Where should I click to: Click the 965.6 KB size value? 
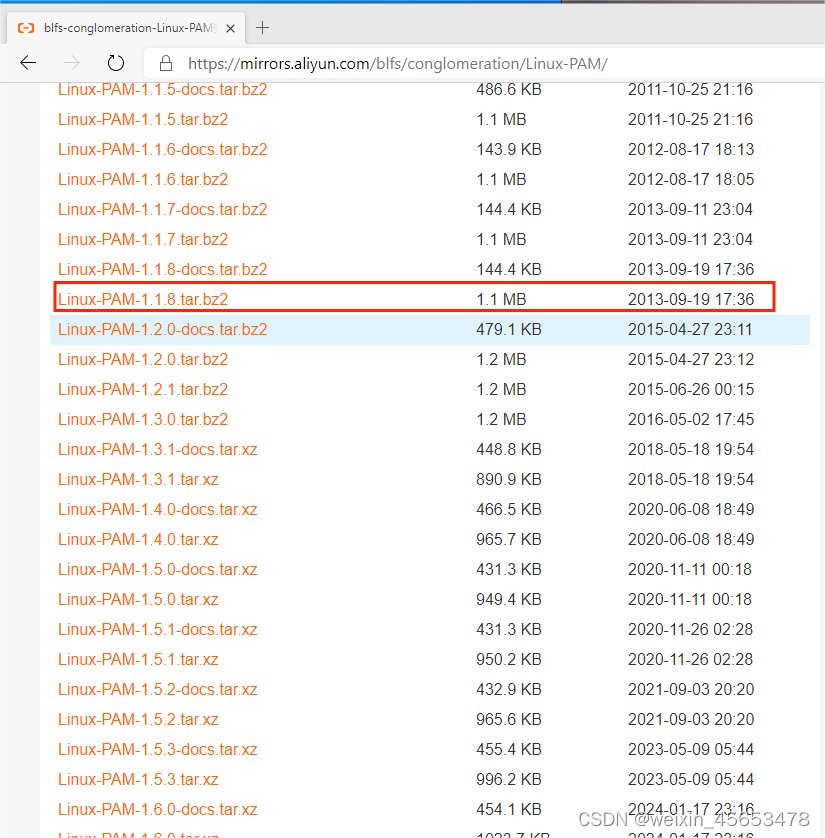click(509, 719)
